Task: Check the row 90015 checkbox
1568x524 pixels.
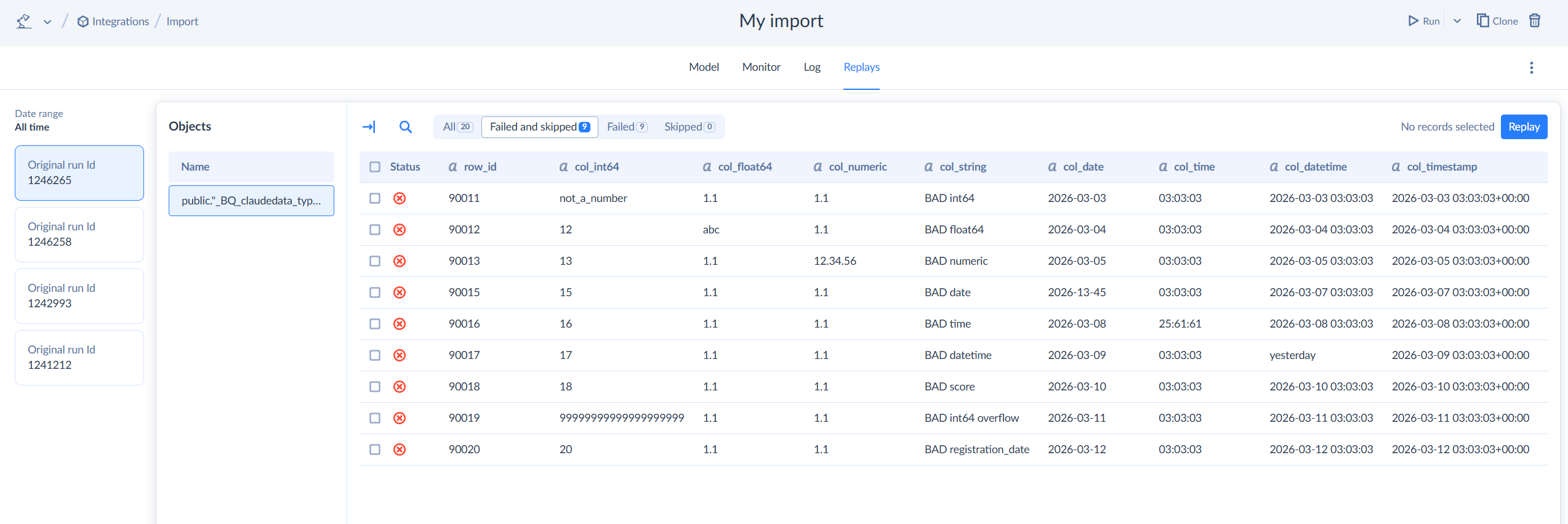Action: (x=375, y=292)
